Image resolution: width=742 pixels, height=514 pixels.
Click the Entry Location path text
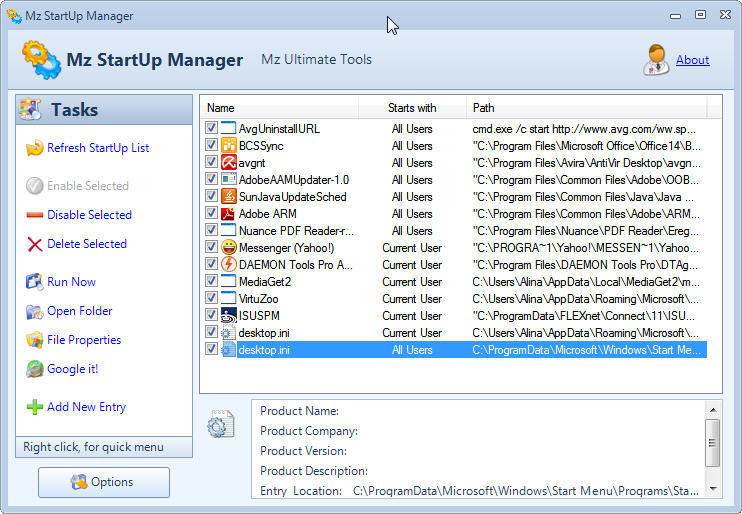coord(526,491)
